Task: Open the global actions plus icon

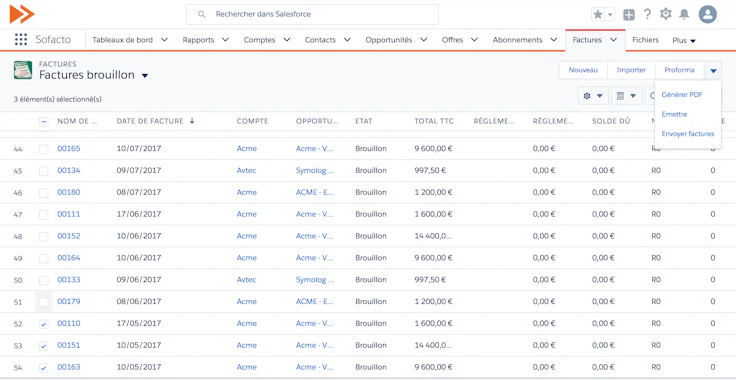Action: coord(629,15)
